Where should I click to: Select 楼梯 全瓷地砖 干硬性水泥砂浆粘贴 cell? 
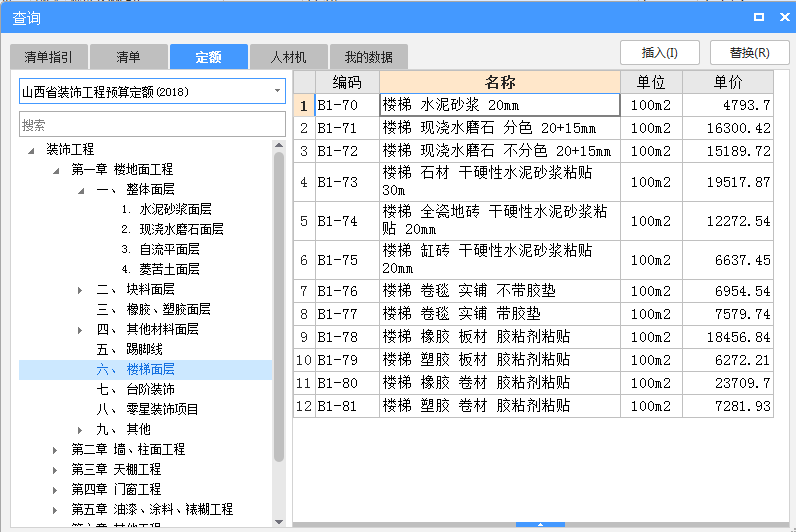point(500,221)
